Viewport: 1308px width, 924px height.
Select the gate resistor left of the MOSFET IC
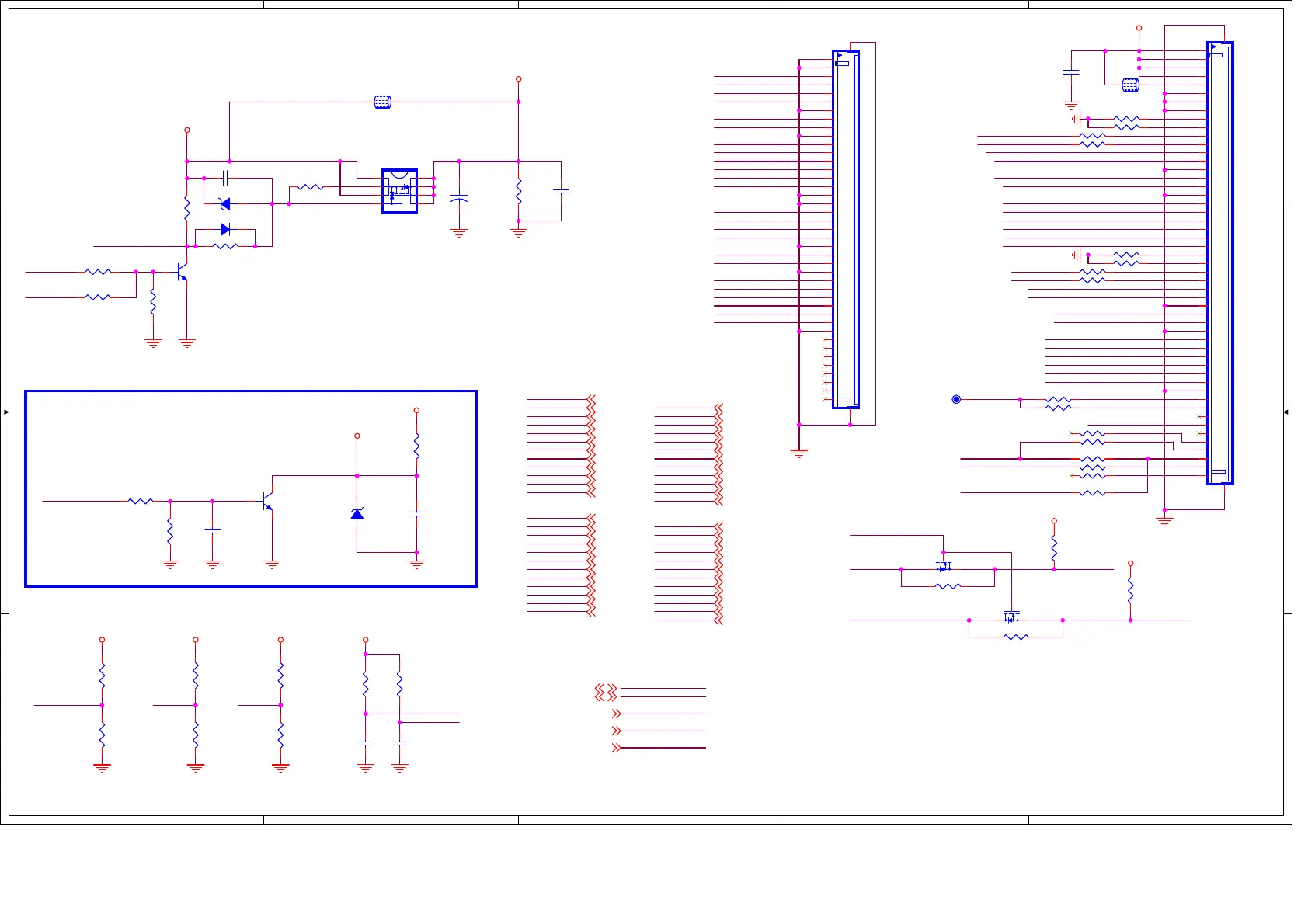310,186
